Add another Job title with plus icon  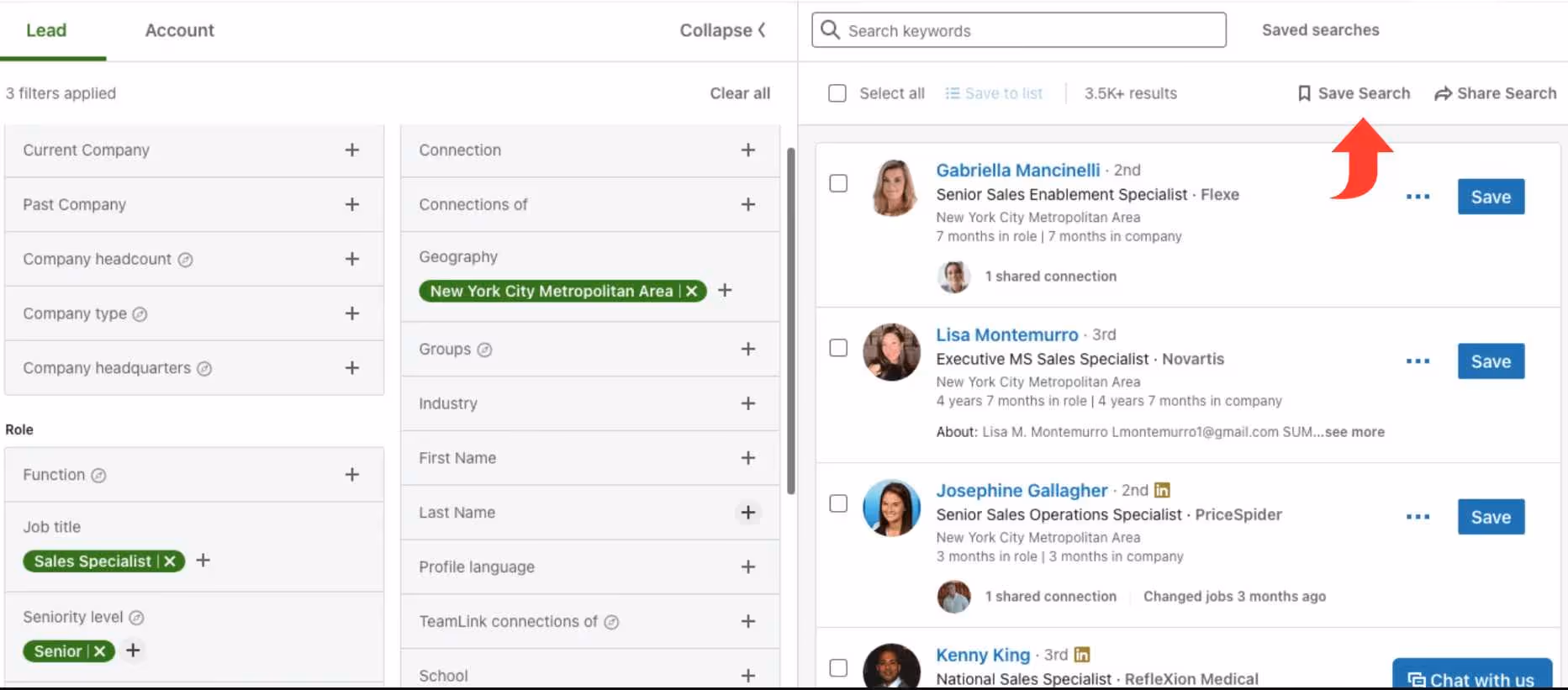(203, 561)
